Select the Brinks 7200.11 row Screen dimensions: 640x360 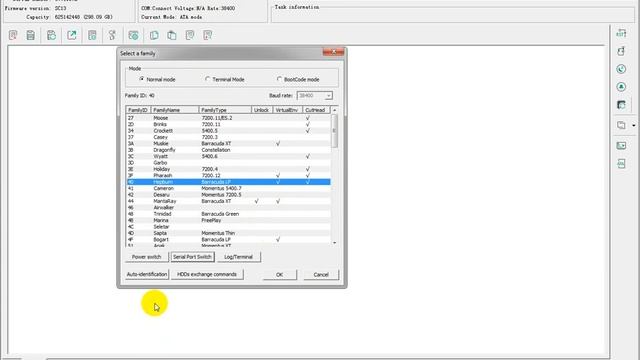point(228,124)
